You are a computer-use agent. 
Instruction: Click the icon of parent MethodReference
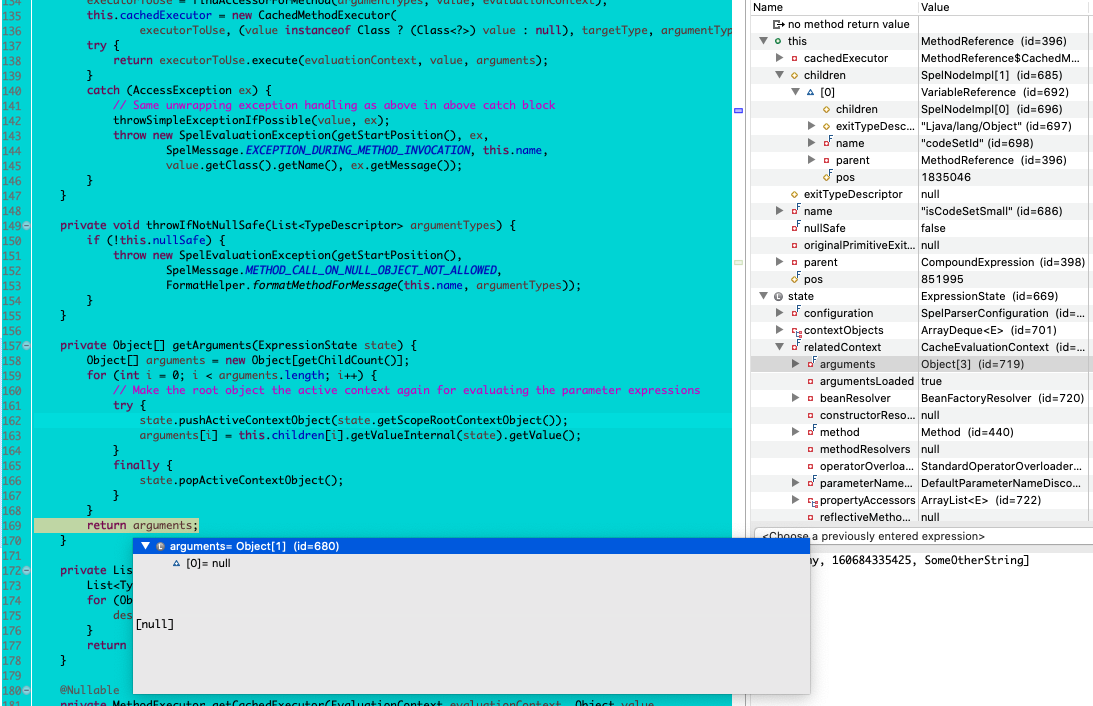(x=827, y=160)
